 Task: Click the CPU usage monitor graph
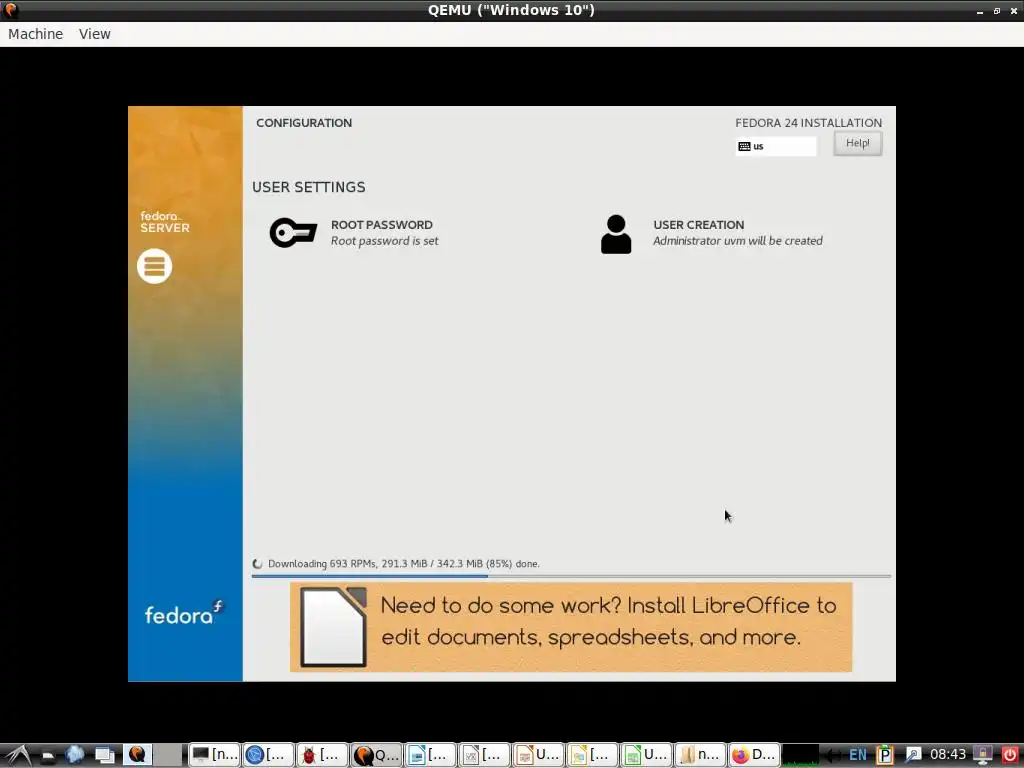[x=800, y=755]
